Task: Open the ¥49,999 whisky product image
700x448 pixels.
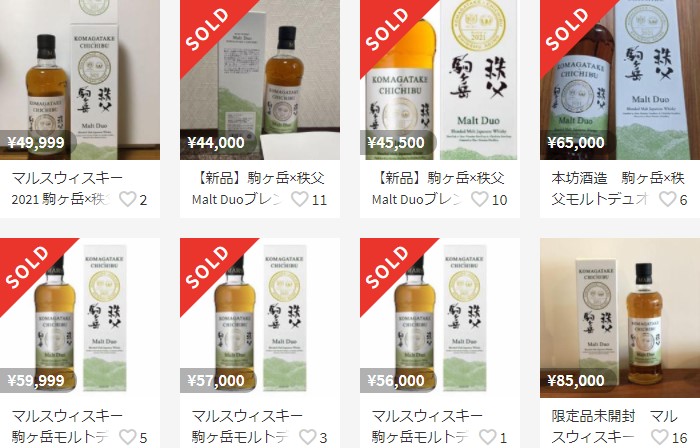Action: coord(80,80)
